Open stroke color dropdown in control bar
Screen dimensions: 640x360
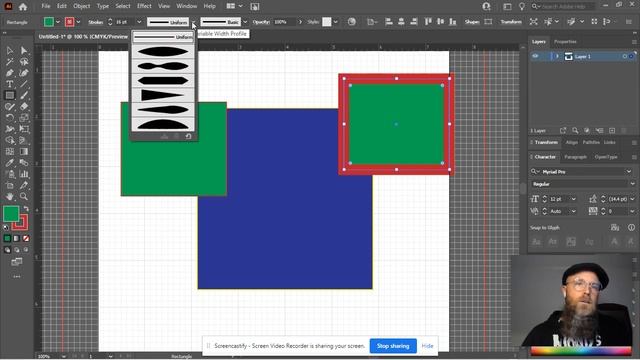[78, 22]
